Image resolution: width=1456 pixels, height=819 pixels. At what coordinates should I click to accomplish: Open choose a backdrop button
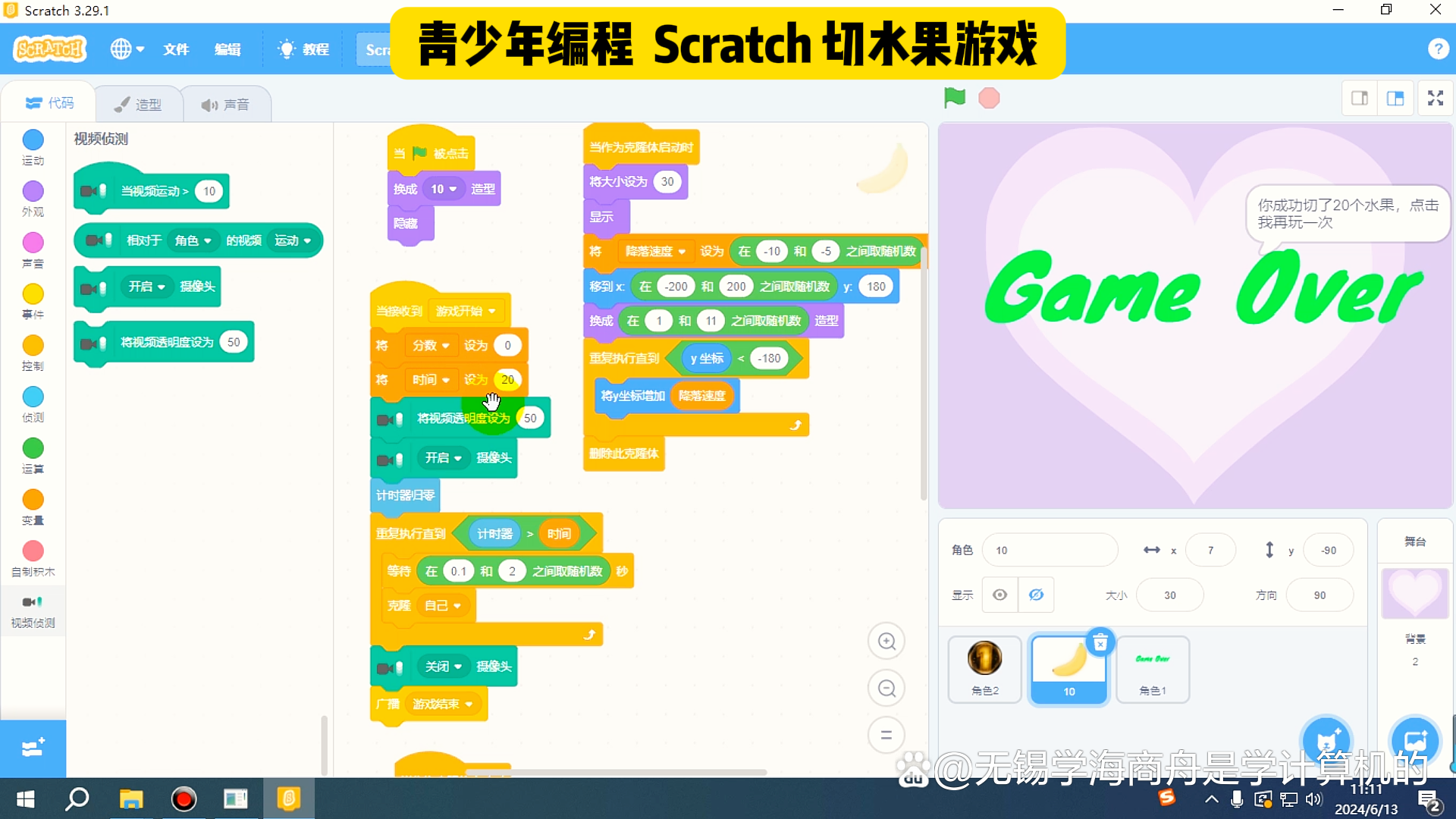point(1415,741)
